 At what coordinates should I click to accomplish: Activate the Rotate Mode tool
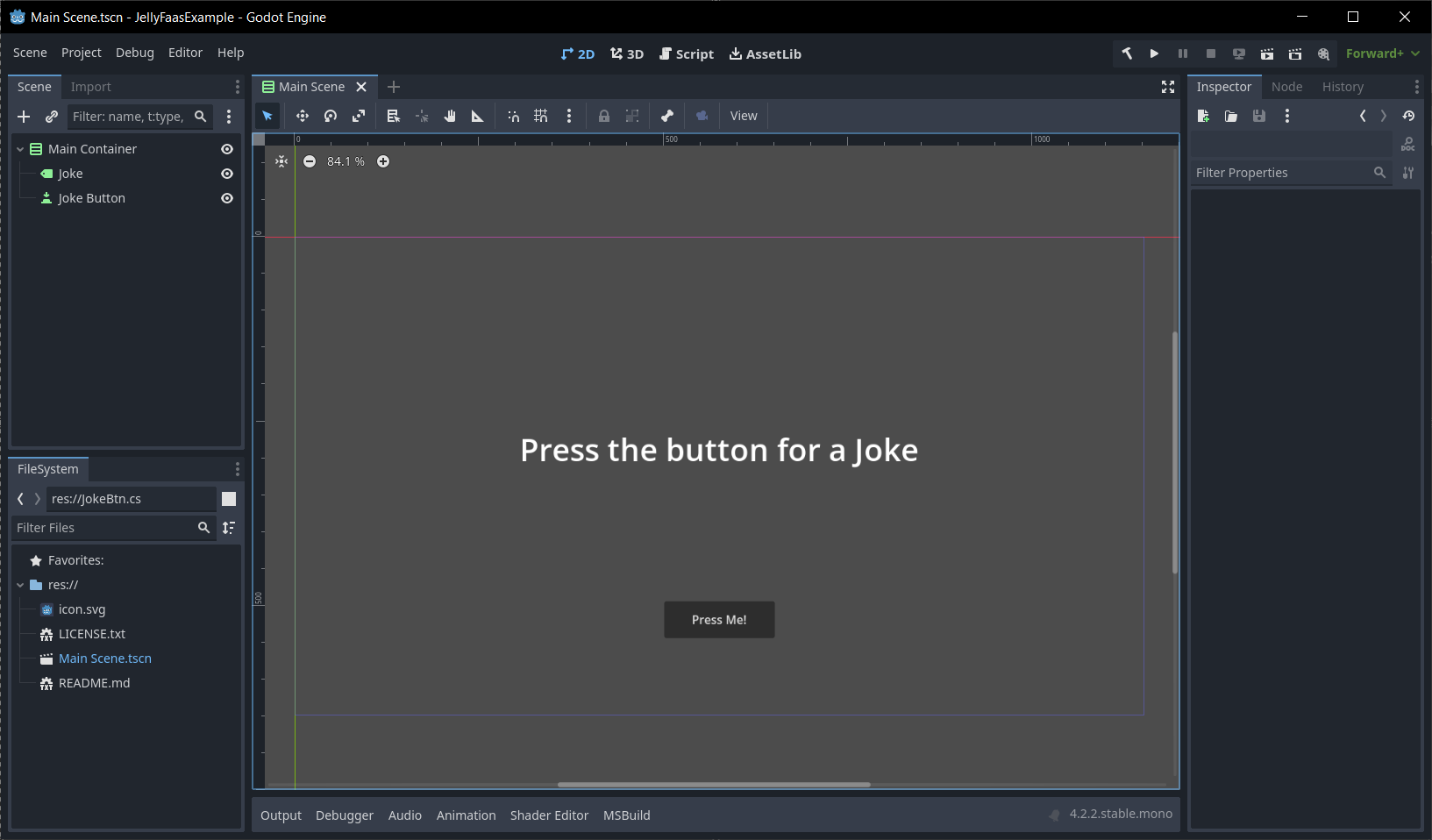coord(331,116)
